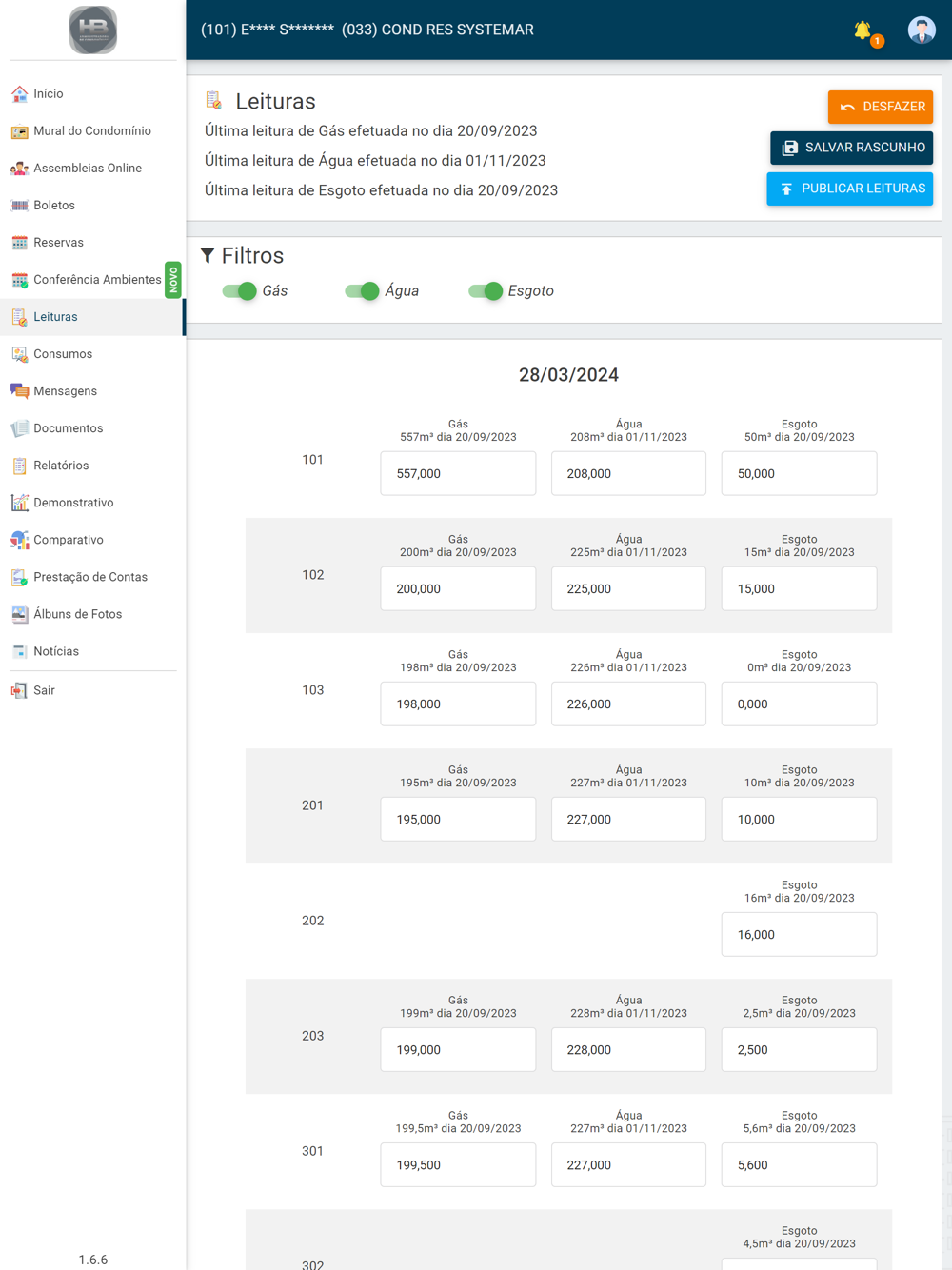Viewport: 952px width, 1270px height.
Task: Click Sair to log out
Action: (x=92, y=689)
